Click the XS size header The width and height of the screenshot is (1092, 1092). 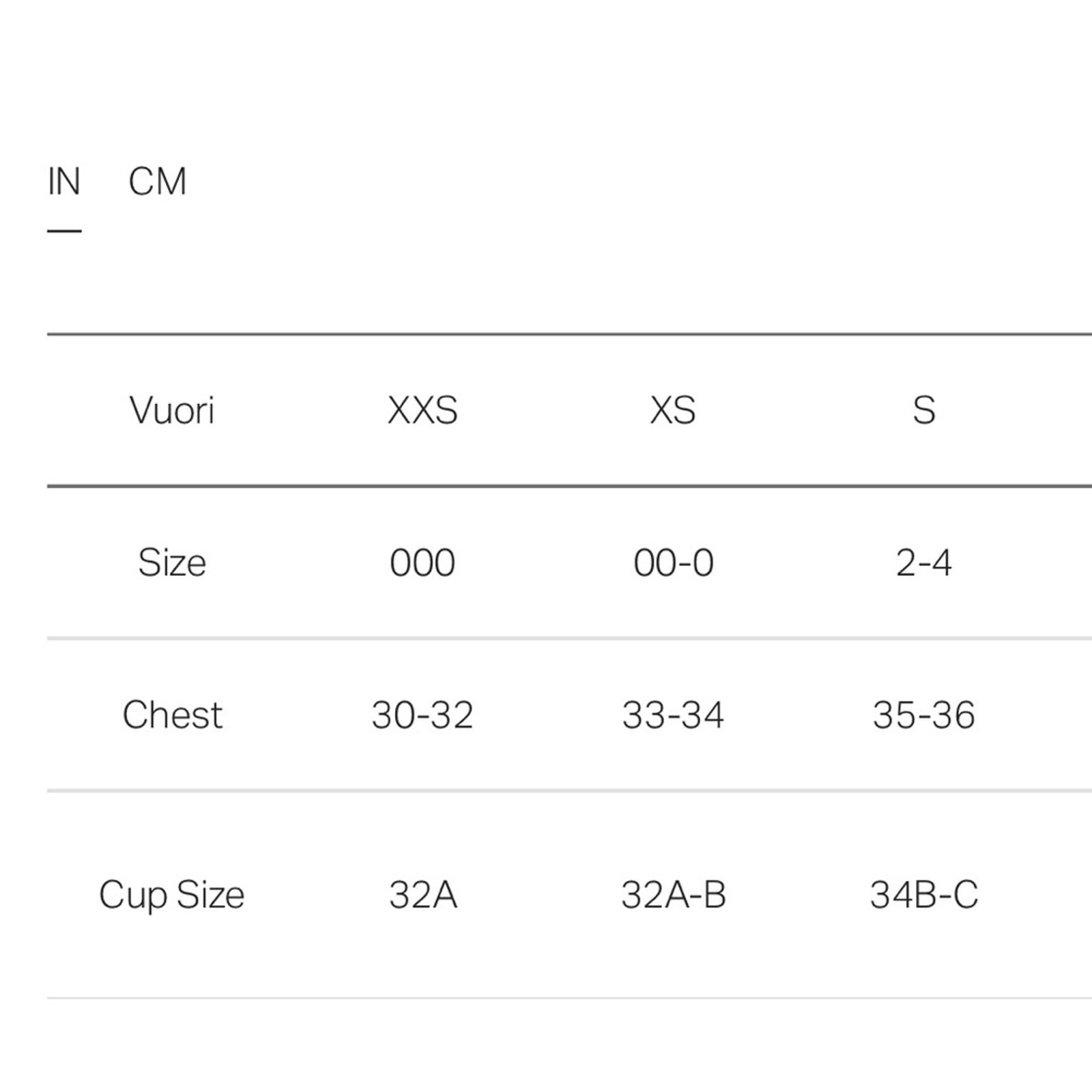point(673,410)
